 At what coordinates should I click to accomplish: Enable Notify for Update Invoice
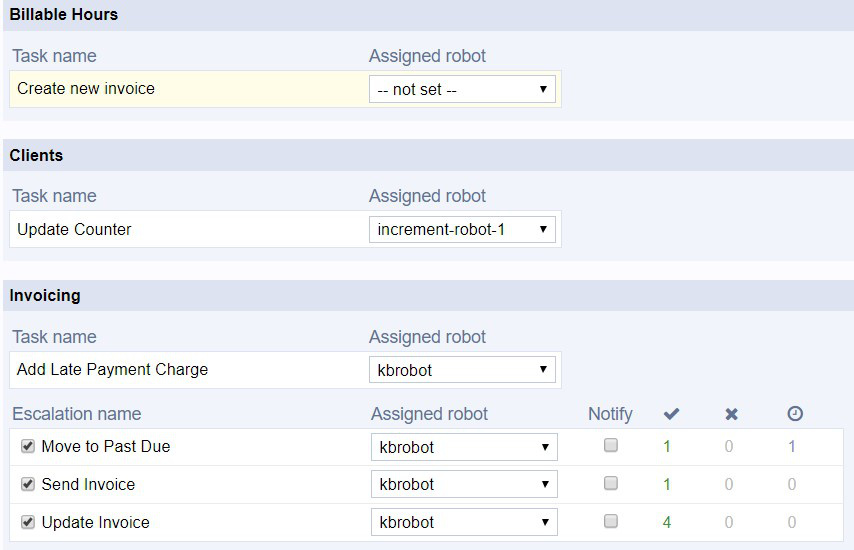tap(611, 521)
